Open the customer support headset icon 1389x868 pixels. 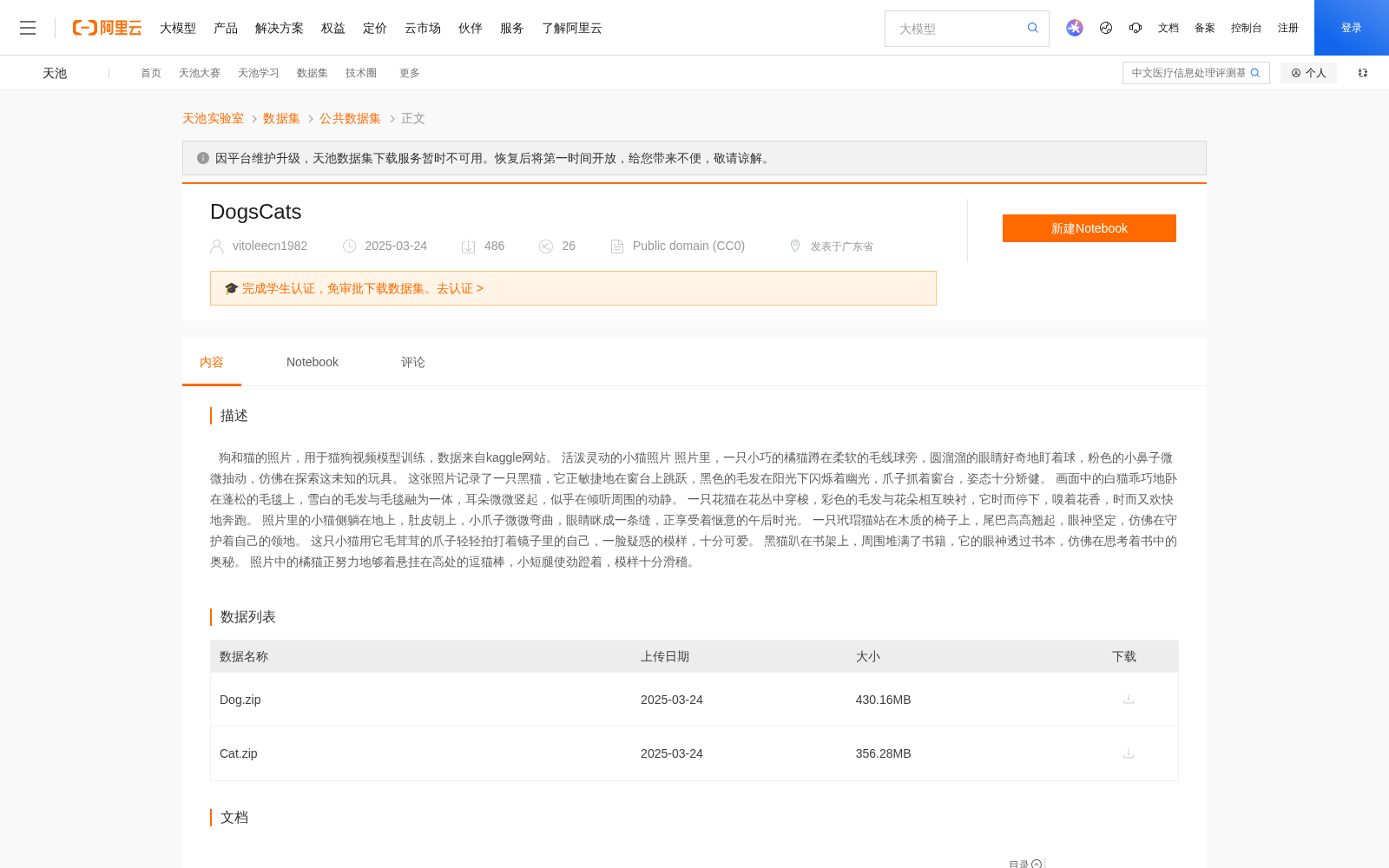click(1136, 28)
